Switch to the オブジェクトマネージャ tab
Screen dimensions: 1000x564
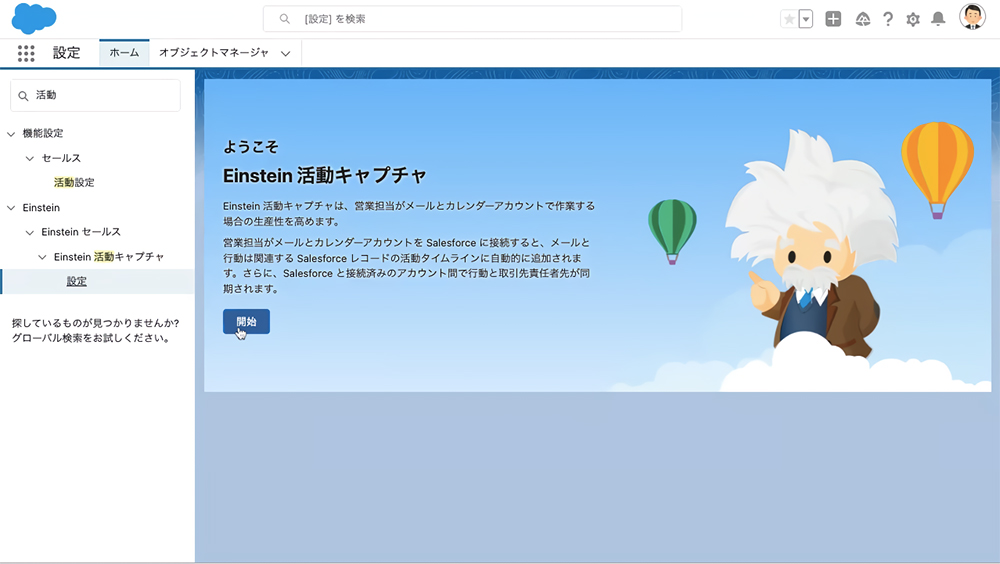click(214, 52)
